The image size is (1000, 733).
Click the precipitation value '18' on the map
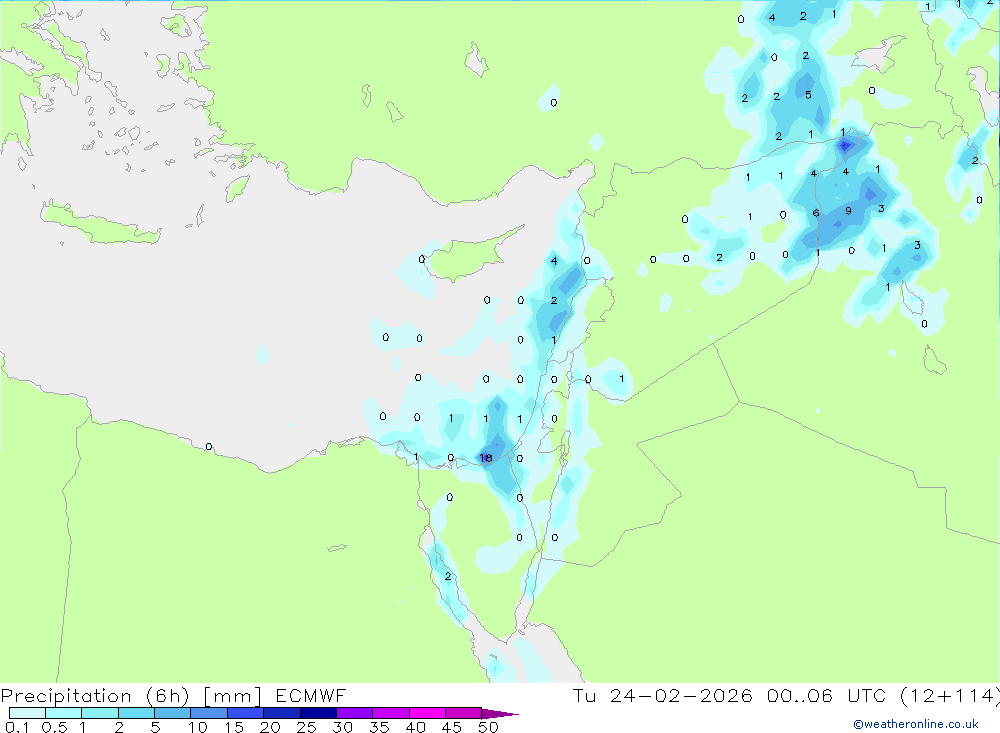click(x=485, y=458)
